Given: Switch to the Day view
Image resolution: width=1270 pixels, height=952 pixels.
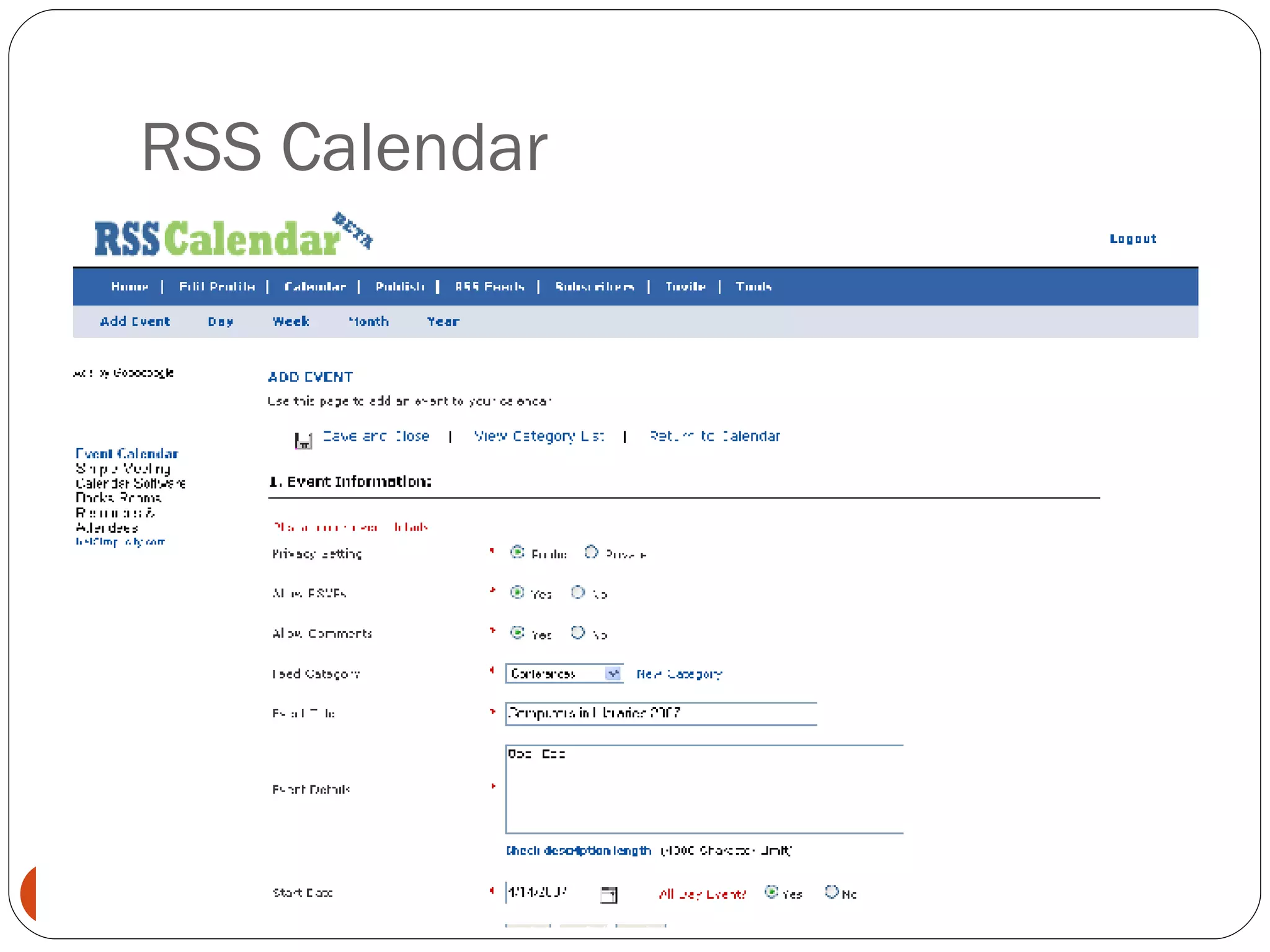Looking at the screenshot, I should (x=221, y=322).
